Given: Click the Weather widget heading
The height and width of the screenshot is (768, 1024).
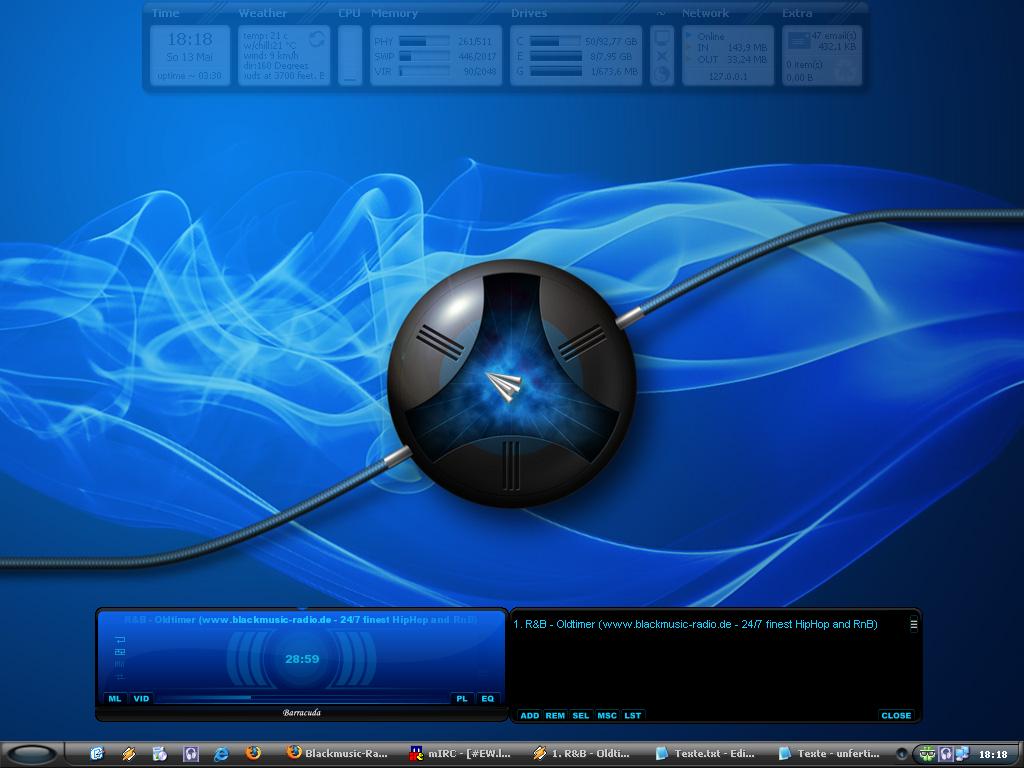Looking at the screenshot, I should tap(263, 13).
